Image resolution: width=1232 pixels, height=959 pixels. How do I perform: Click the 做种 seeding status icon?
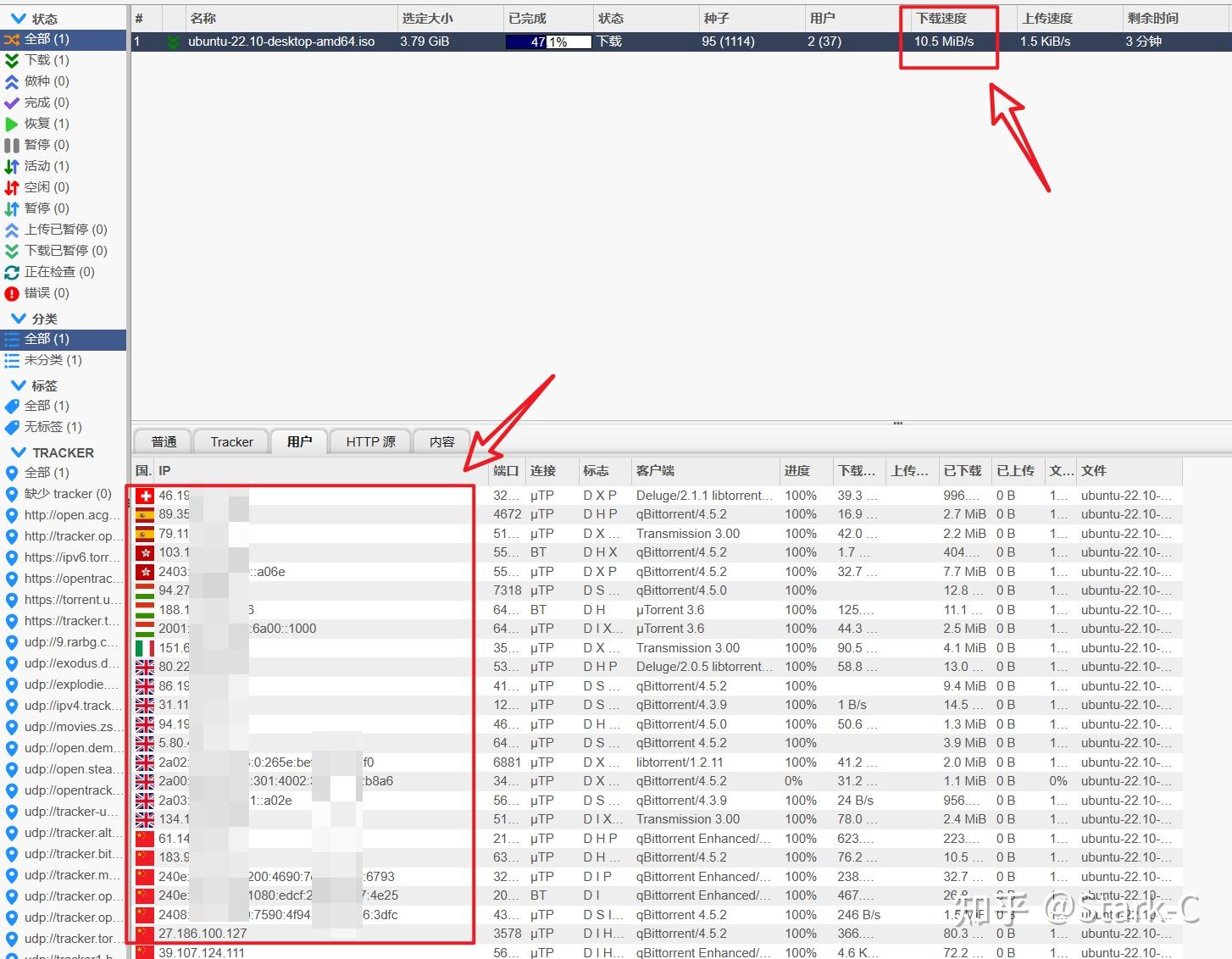coord(12,81)
